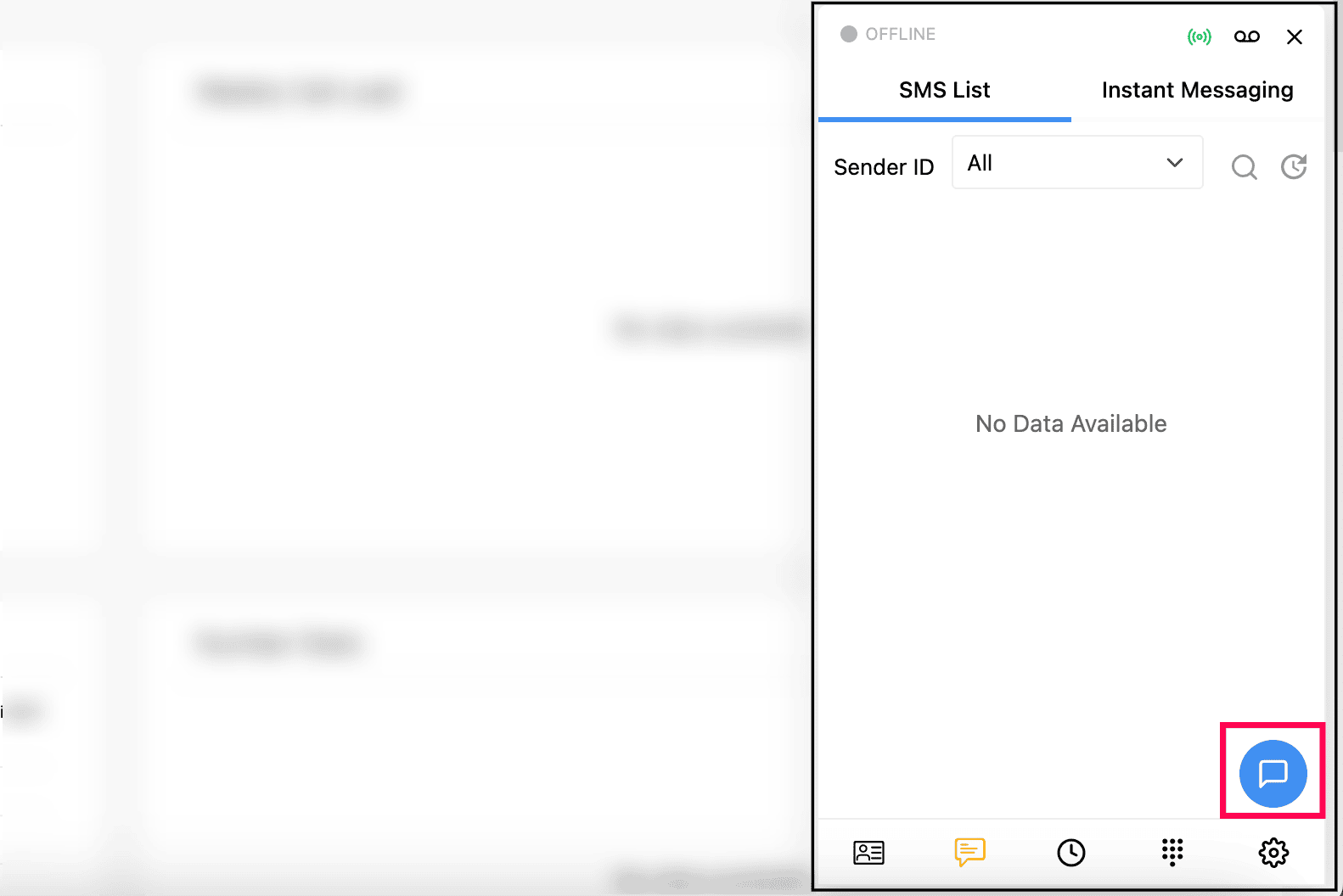1343x896 pixels.
Task: Open the Contacts card icon in bottom bar
Action: pos(868,852)
